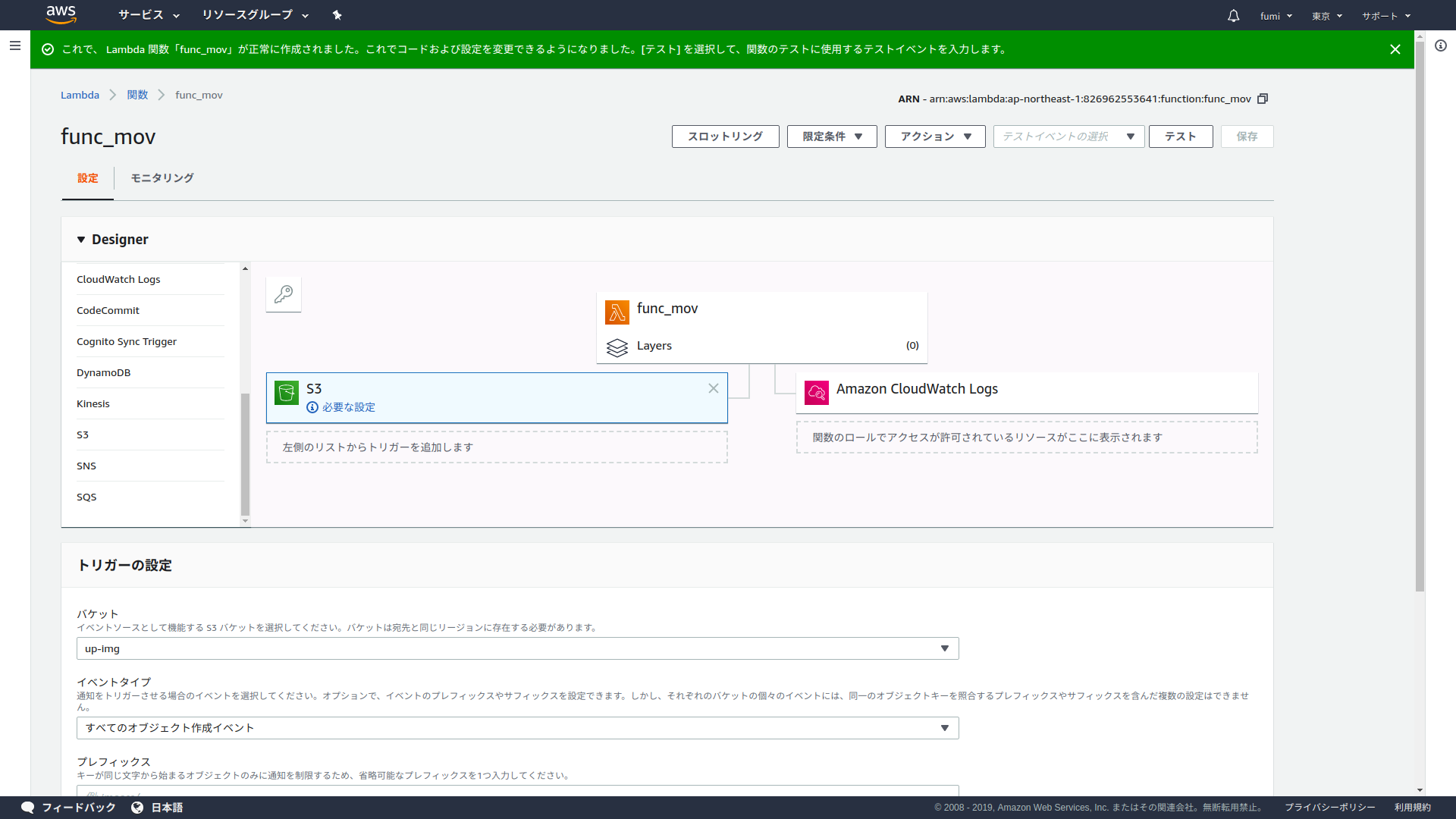Open the イベントタイプ dropdown
This screenshot has height=819, width=1456.
click(945, 727)
